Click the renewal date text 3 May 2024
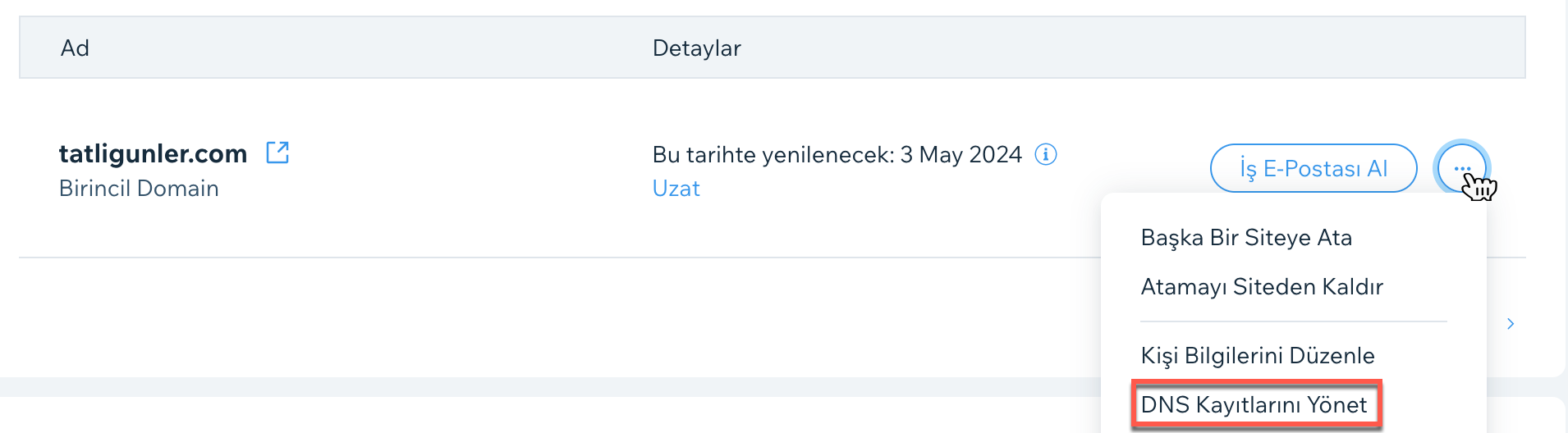Screen dimensions: 1568x433 961,154
